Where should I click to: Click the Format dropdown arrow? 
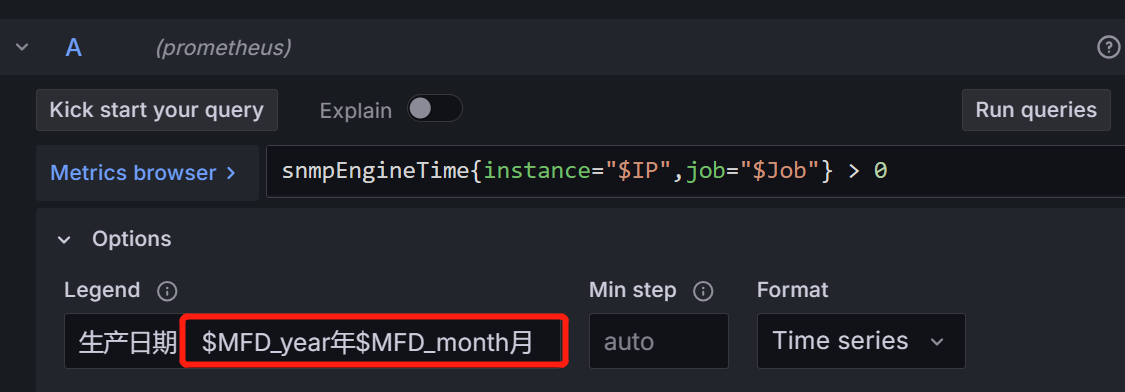936,342
